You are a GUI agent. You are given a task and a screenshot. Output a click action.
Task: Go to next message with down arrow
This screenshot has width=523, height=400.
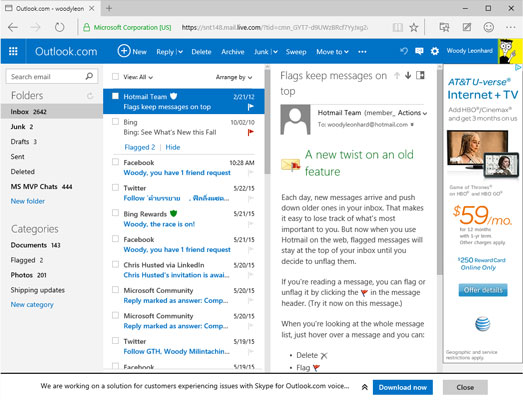coord(408,76)
